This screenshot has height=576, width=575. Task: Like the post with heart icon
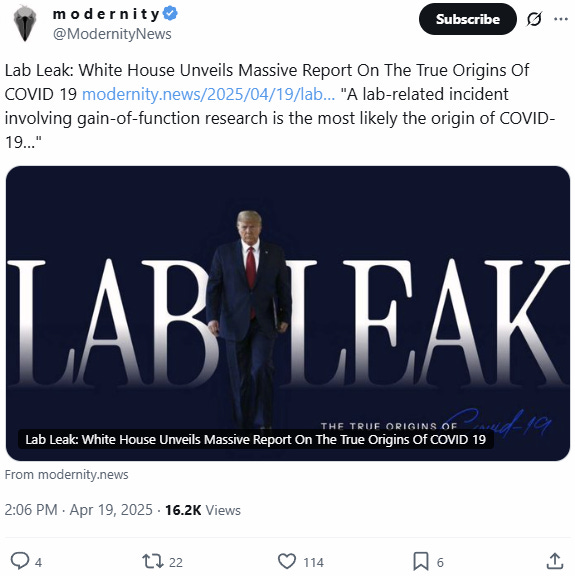(x=287, y=561)
